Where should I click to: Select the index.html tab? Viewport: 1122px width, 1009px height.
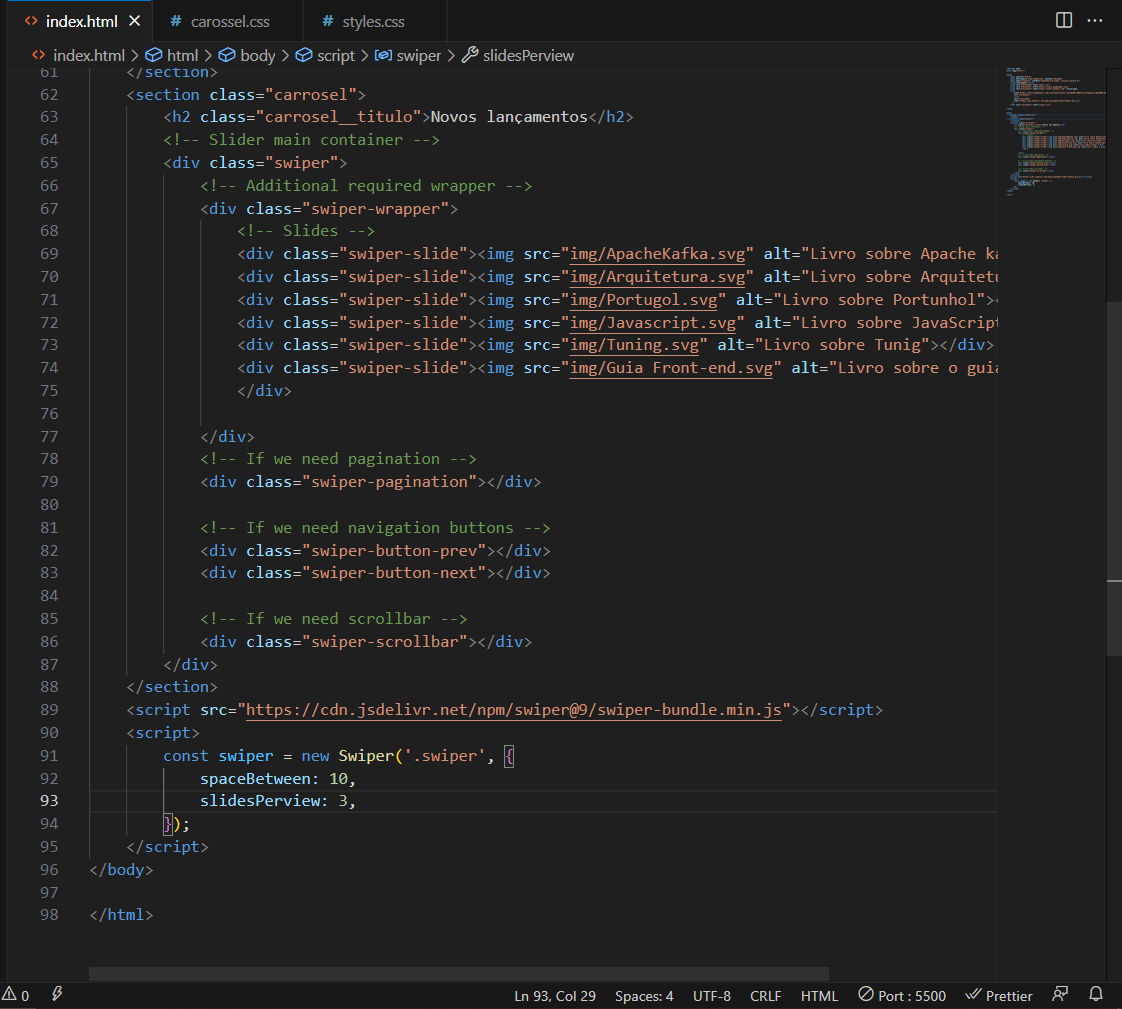click(81, 21)
